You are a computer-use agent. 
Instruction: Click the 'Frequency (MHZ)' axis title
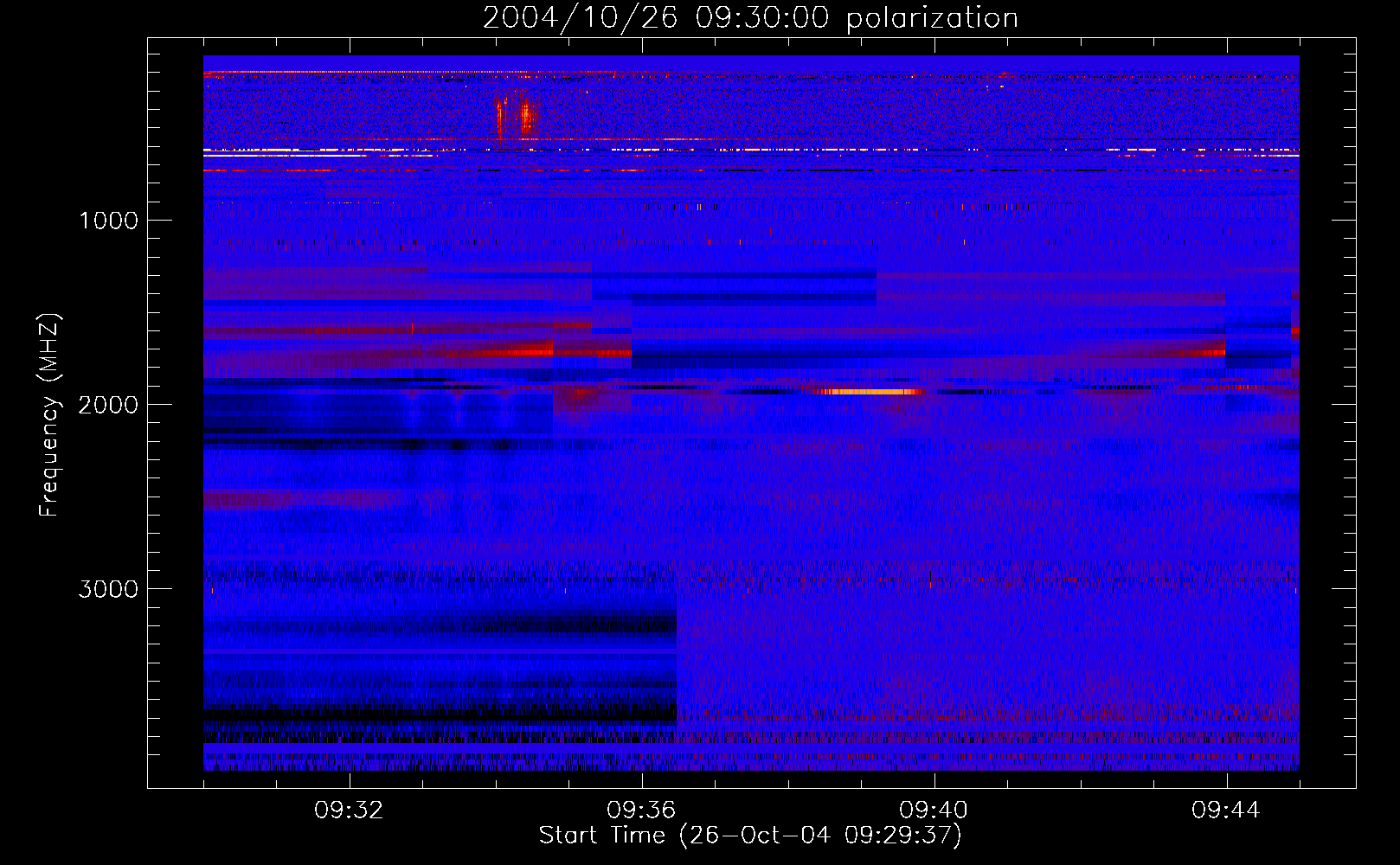point(48,415)
